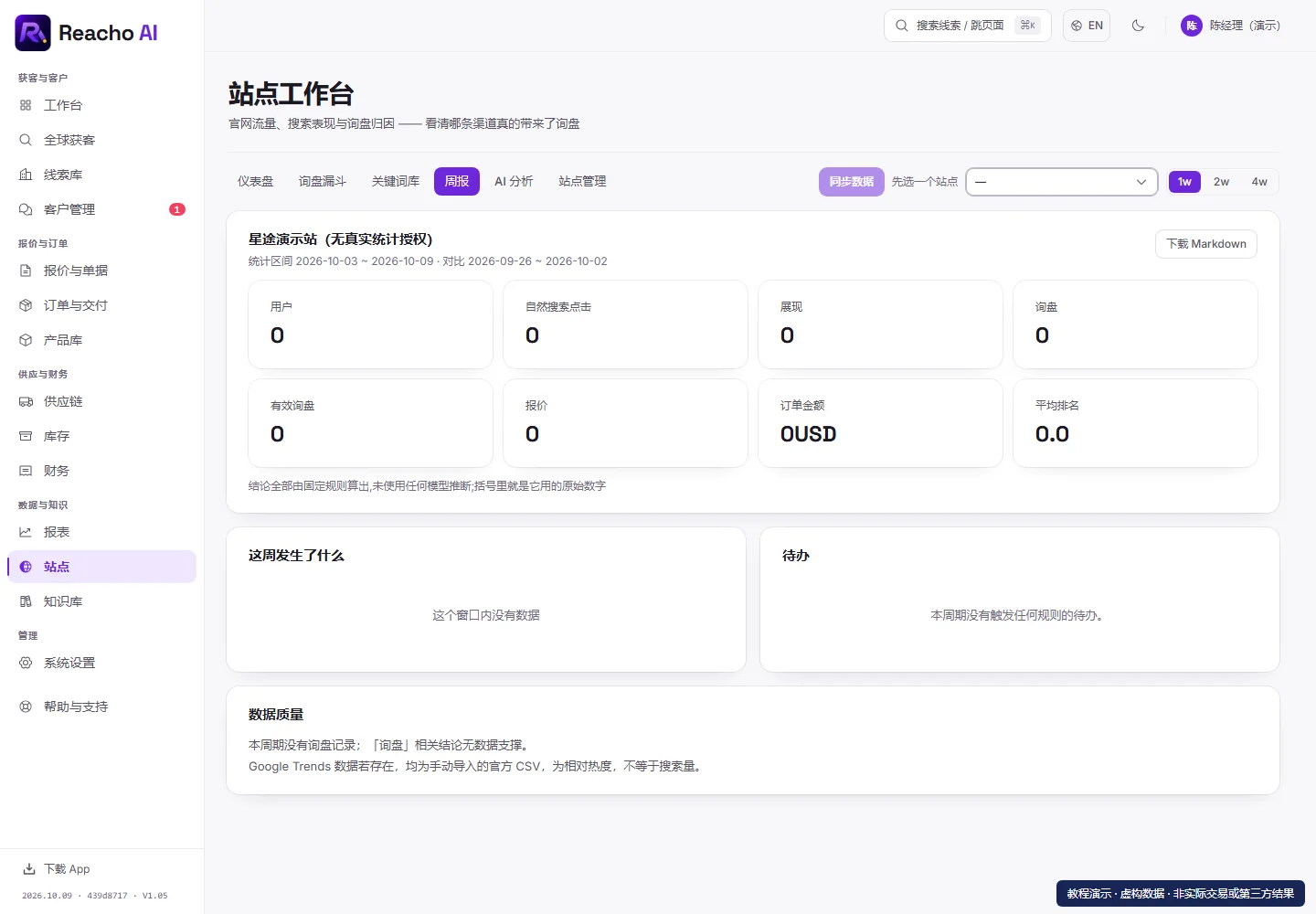1316x914 pixels.
Task: Open 系统设置 gear icon
Action: tap(26, 663)
